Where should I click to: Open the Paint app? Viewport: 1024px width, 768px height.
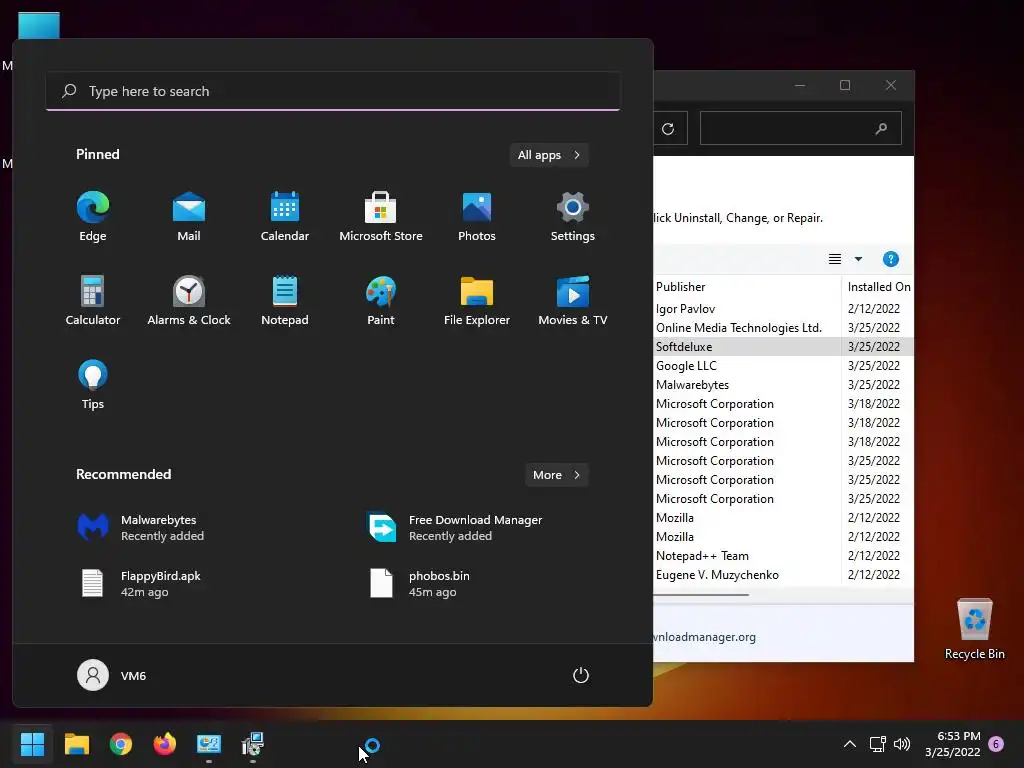point(381,300)
